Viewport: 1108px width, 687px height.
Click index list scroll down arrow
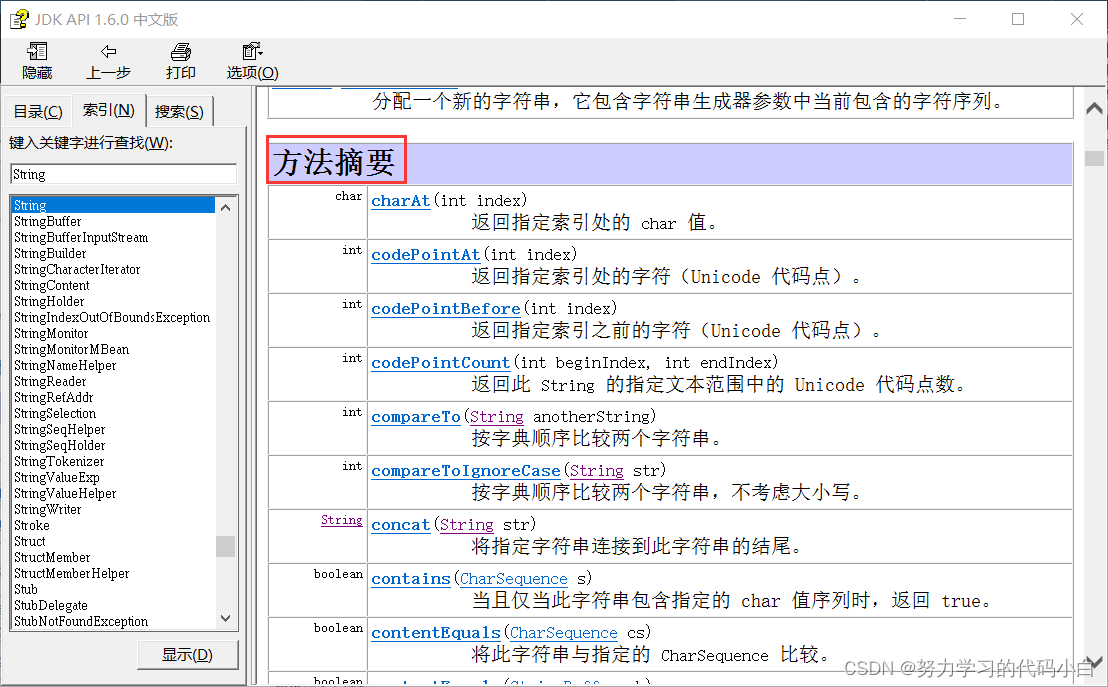tap(225, 618)
